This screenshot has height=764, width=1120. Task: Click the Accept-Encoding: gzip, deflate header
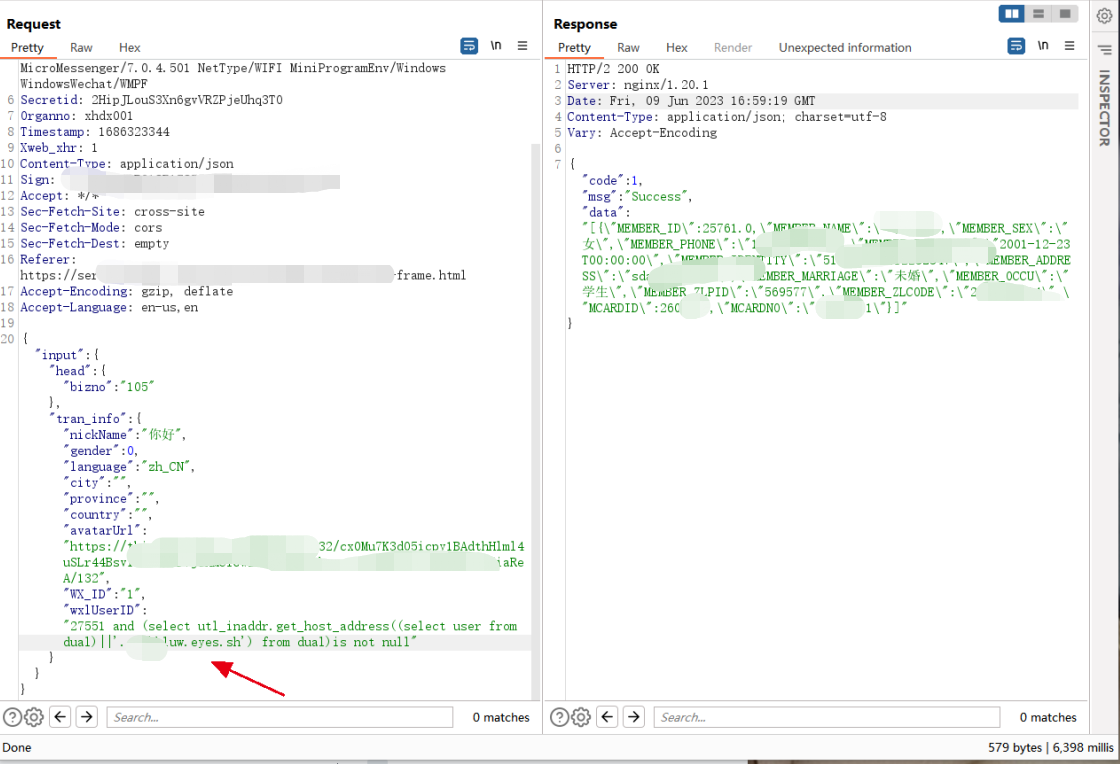(x=126, y=291)
